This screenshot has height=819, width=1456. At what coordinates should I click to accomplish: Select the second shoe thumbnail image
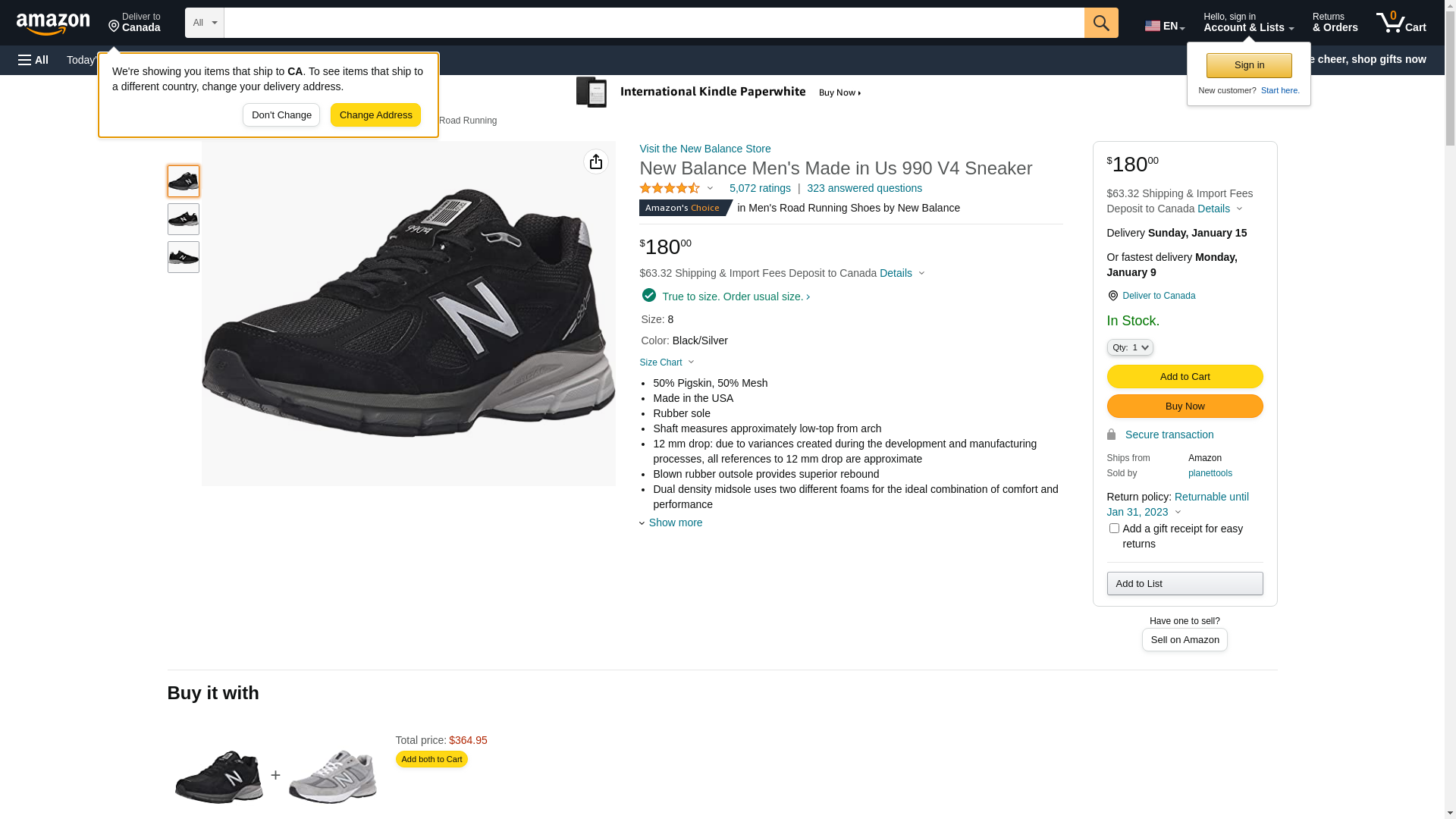[184, 219]
